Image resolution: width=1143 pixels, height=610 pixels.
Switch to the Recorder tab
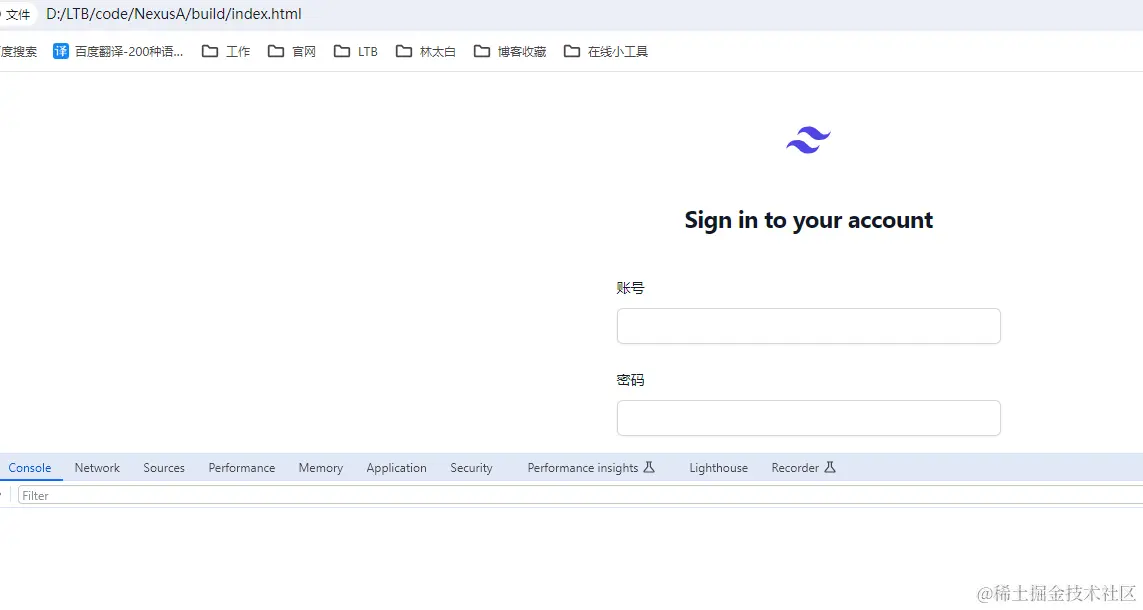point(803,468)
